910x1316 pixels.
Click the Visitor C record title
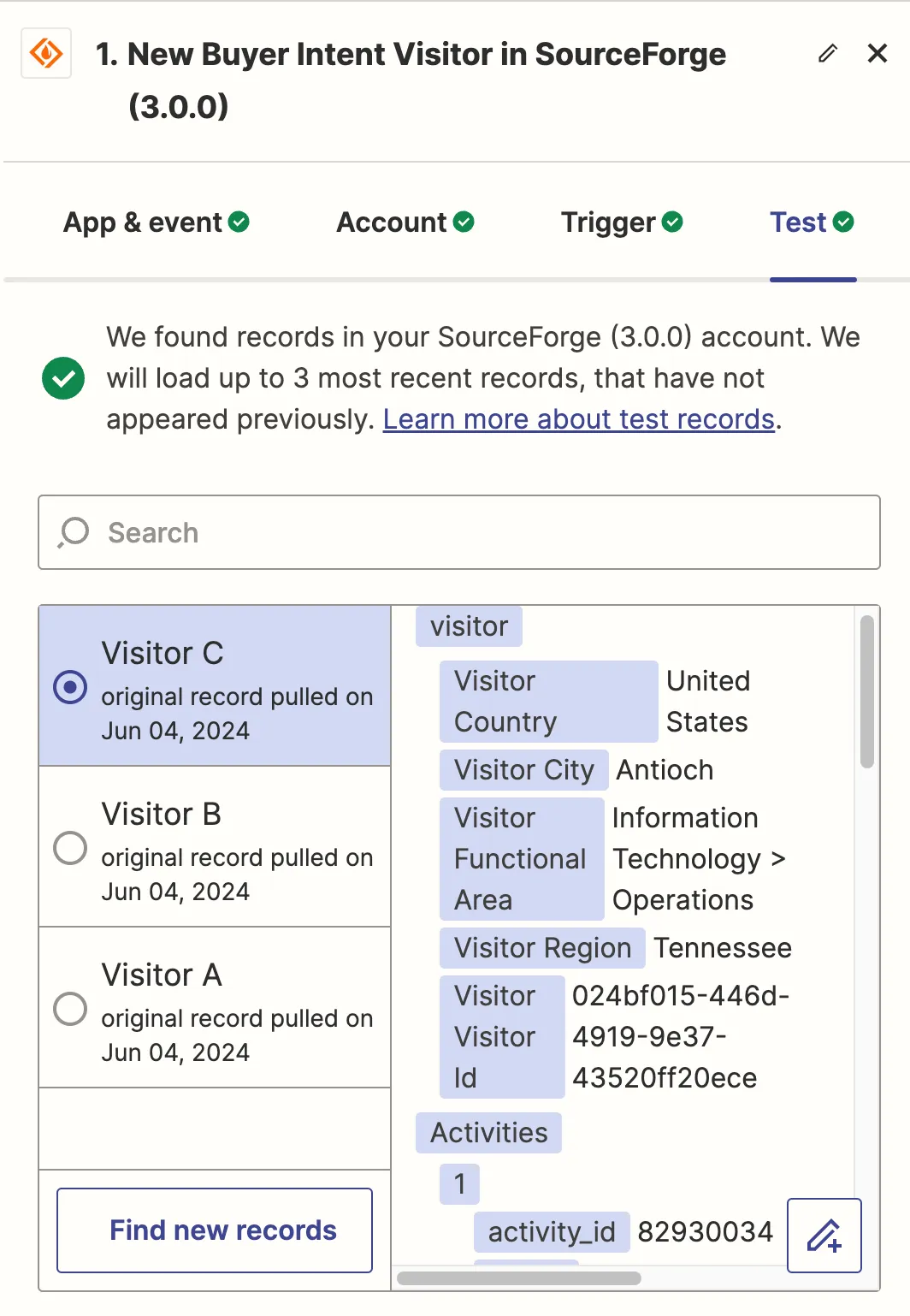(162, 654)
